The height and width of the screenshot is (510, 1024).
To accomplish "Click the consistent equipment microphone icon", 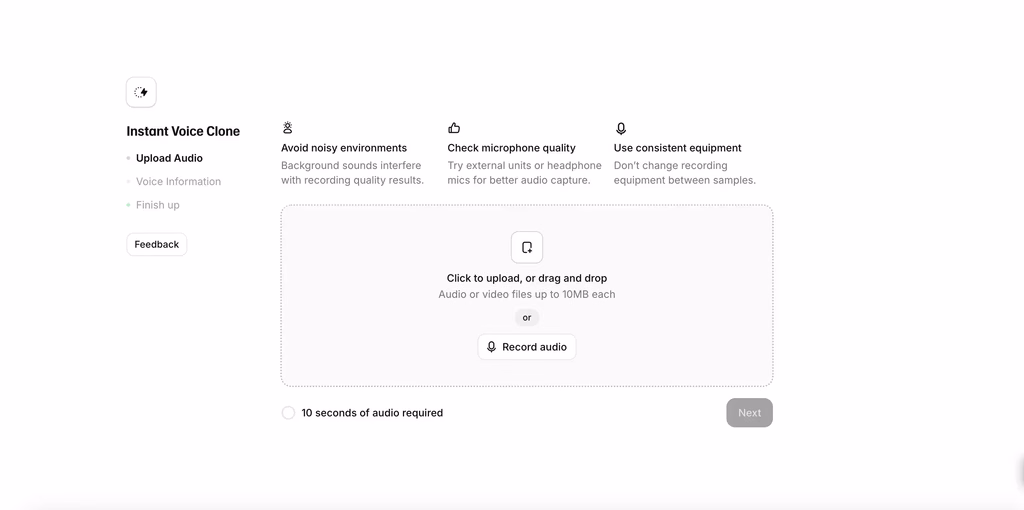I will pyautogui.click(x=620, y=129).
